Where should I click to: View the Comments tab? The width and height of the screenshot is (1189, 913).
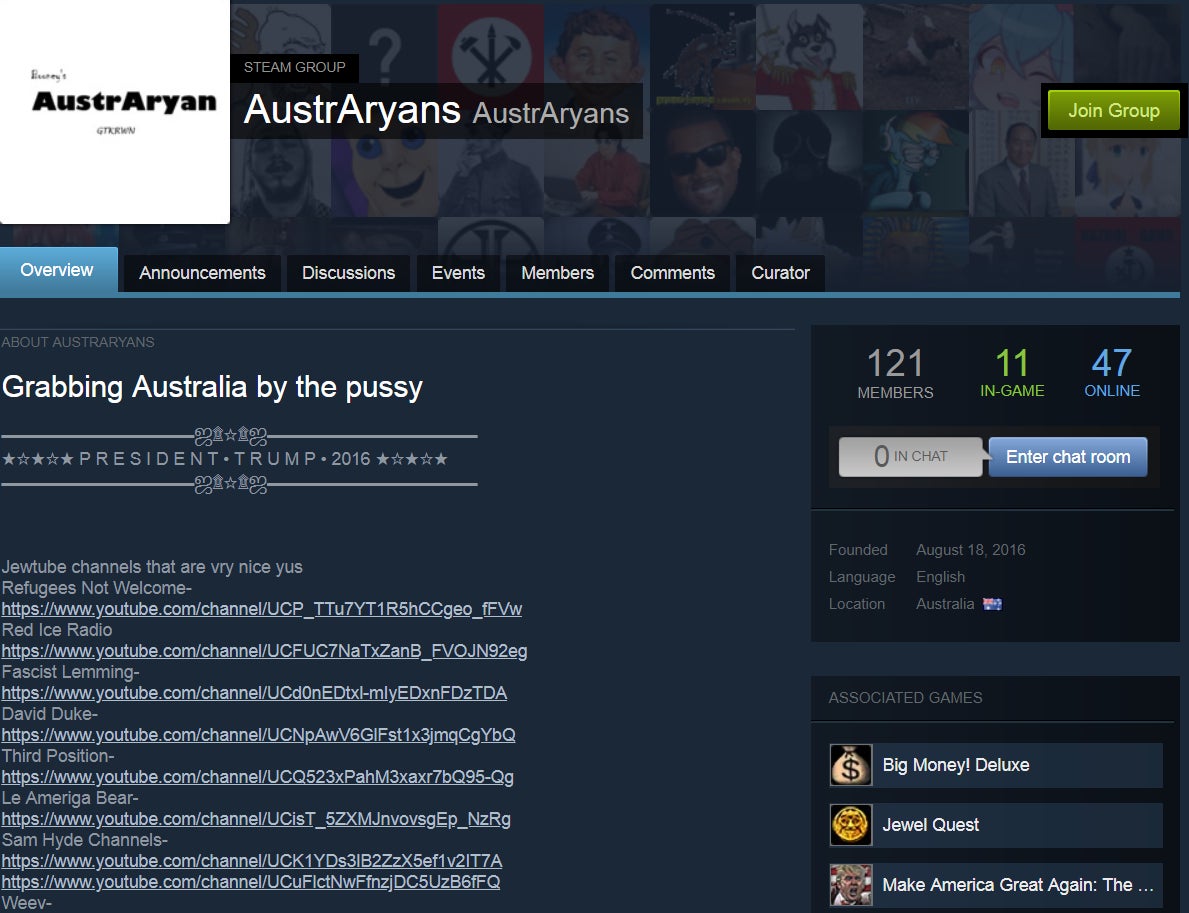672,273
